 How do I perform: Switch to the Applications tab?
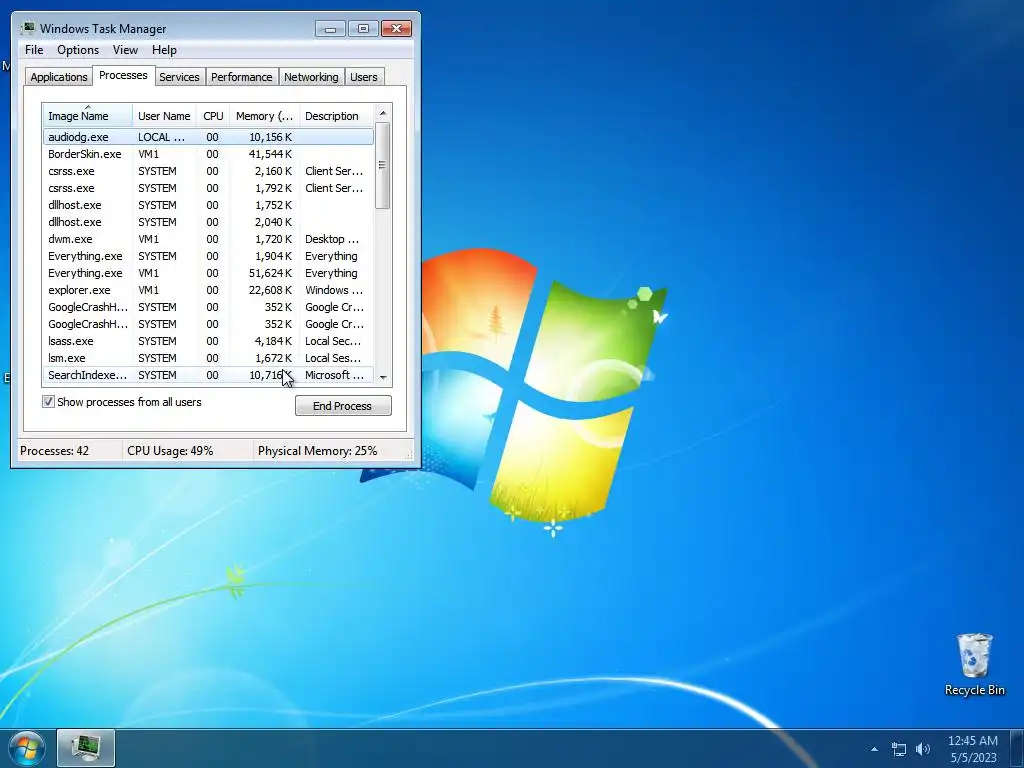59,77
